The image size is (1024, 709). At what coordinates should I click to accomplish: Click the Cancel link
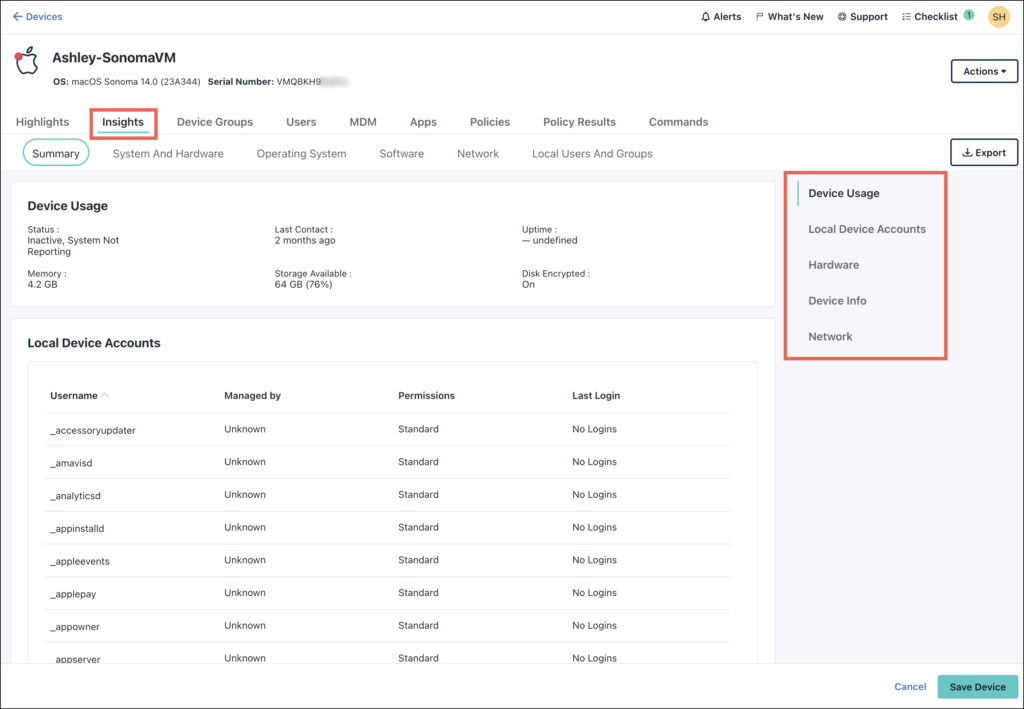pos(910,687)
